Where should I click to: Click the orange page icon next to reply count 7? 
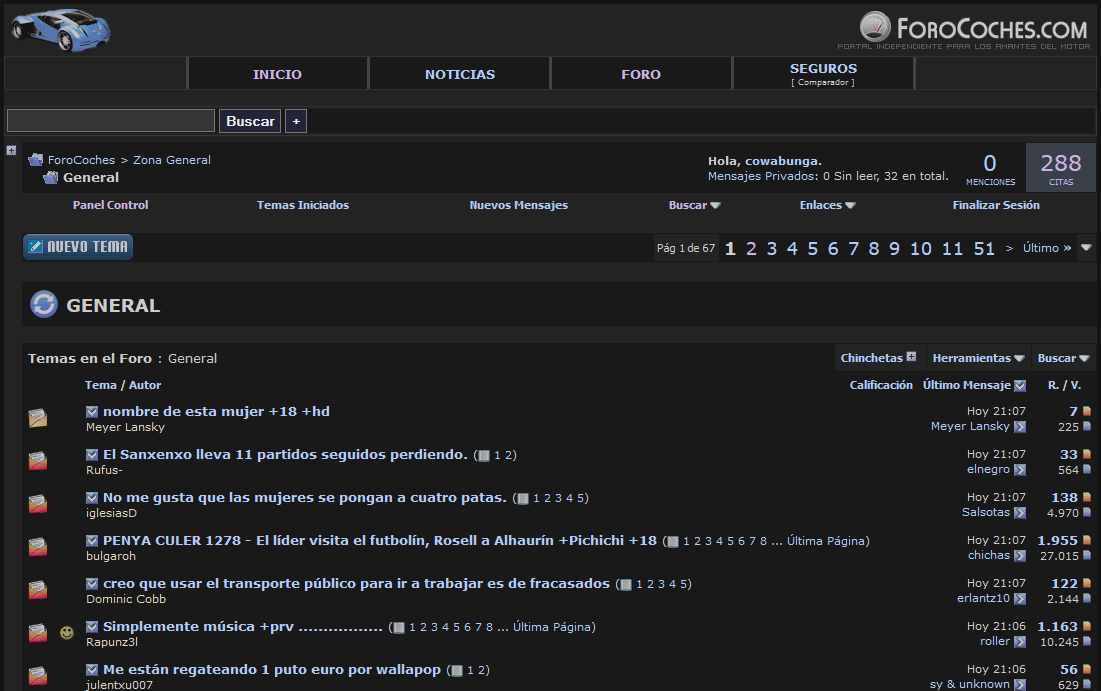[1089, 410]
